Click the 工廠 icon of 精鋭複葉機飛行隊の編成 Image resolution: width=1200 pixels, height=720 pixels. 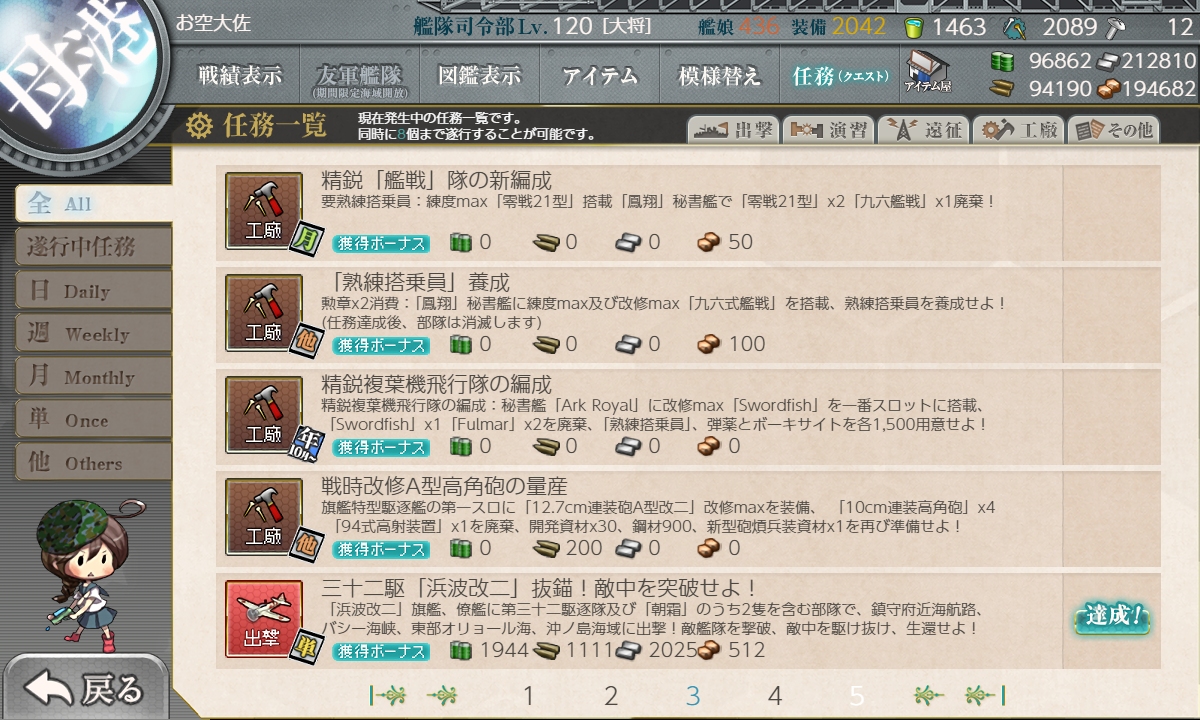click(264, 416)
